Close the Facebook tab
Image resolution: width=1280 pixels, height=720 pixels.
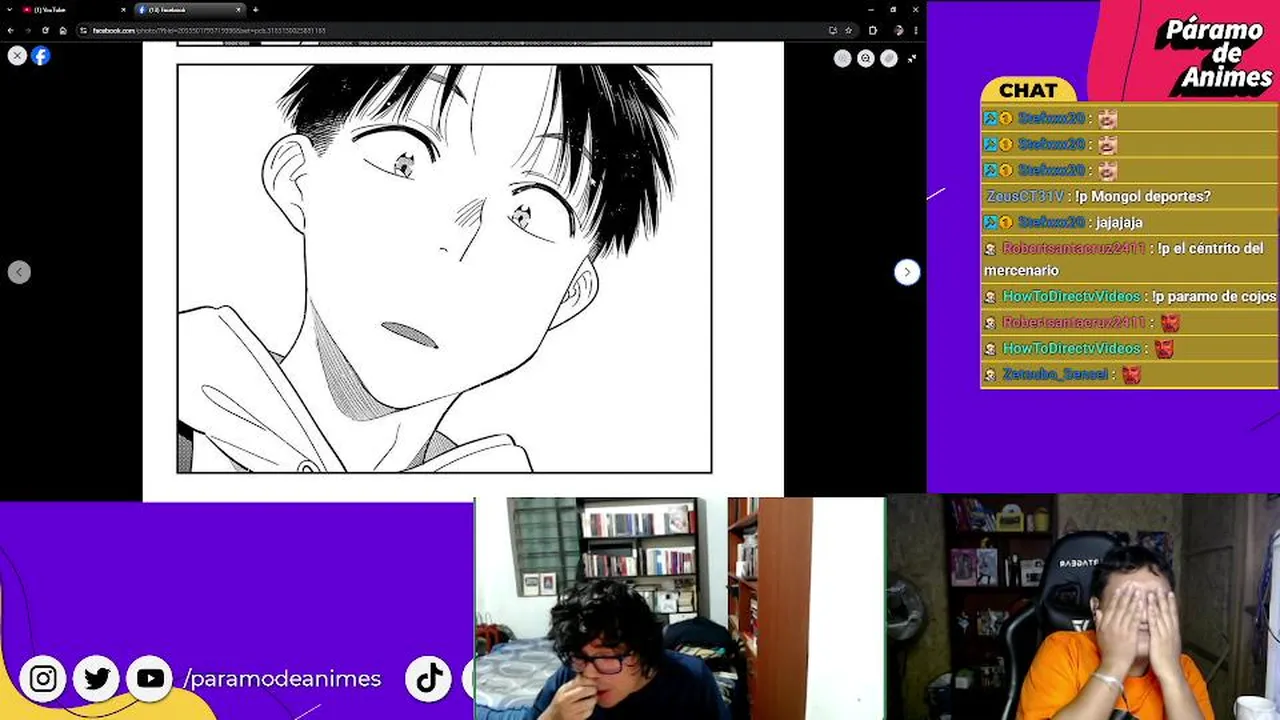tap(238, 10)
